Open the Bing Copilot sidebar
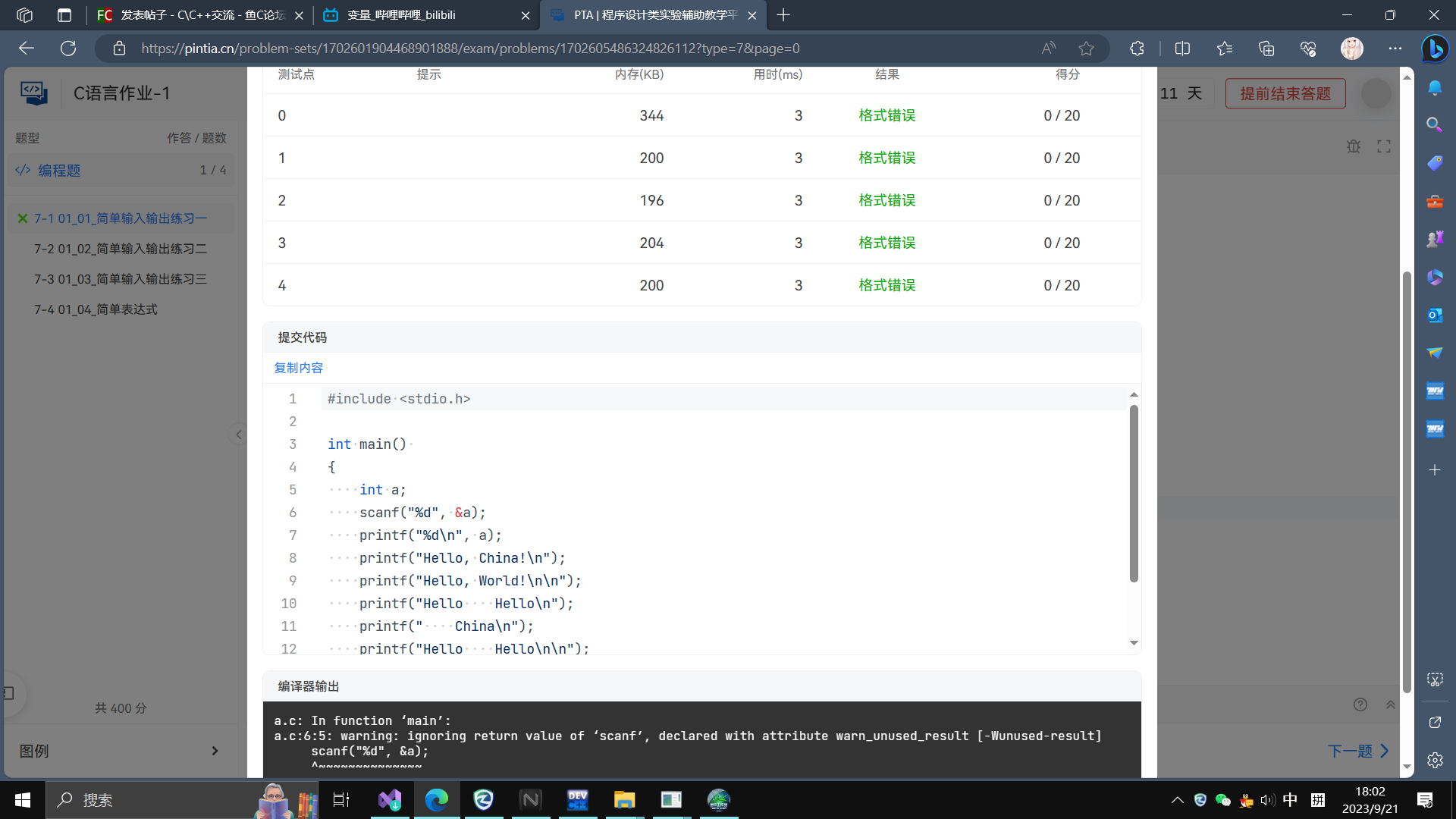This screenshot has height=819, width=1456. point(1435,49)
